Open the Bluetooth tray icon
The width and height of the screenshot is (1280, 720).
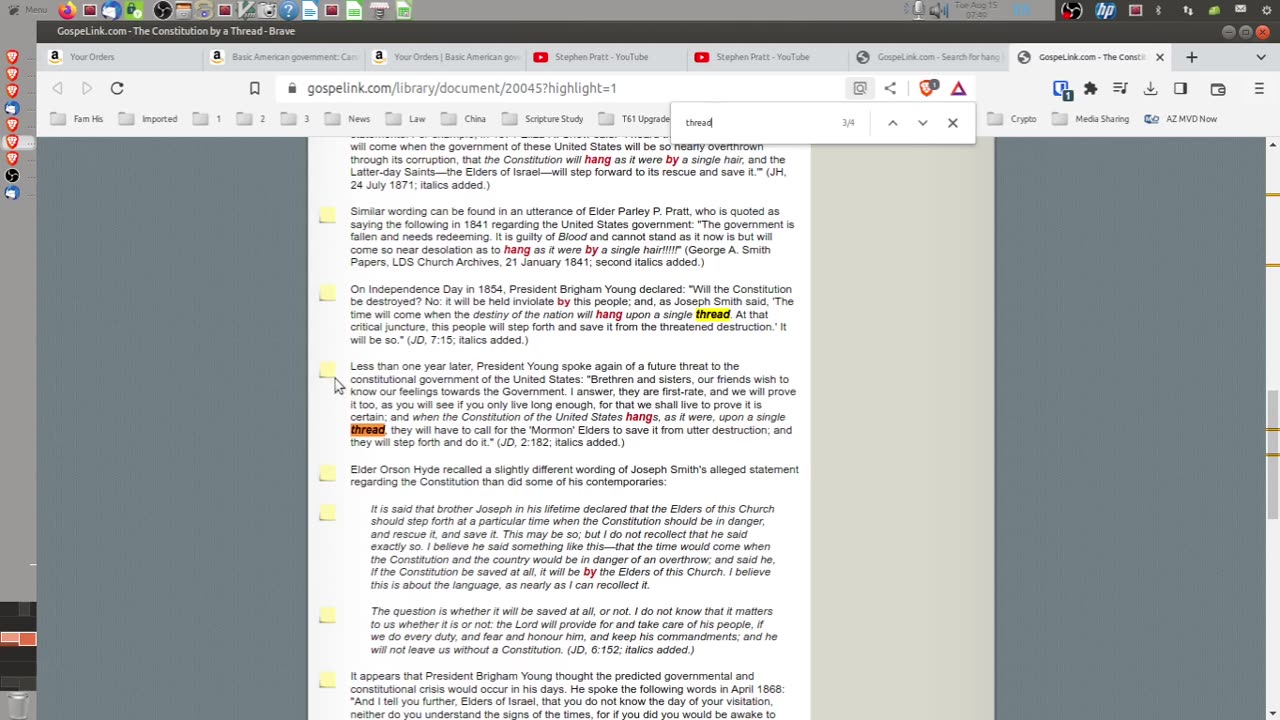pyautogui.click(x=1159, y=11)
